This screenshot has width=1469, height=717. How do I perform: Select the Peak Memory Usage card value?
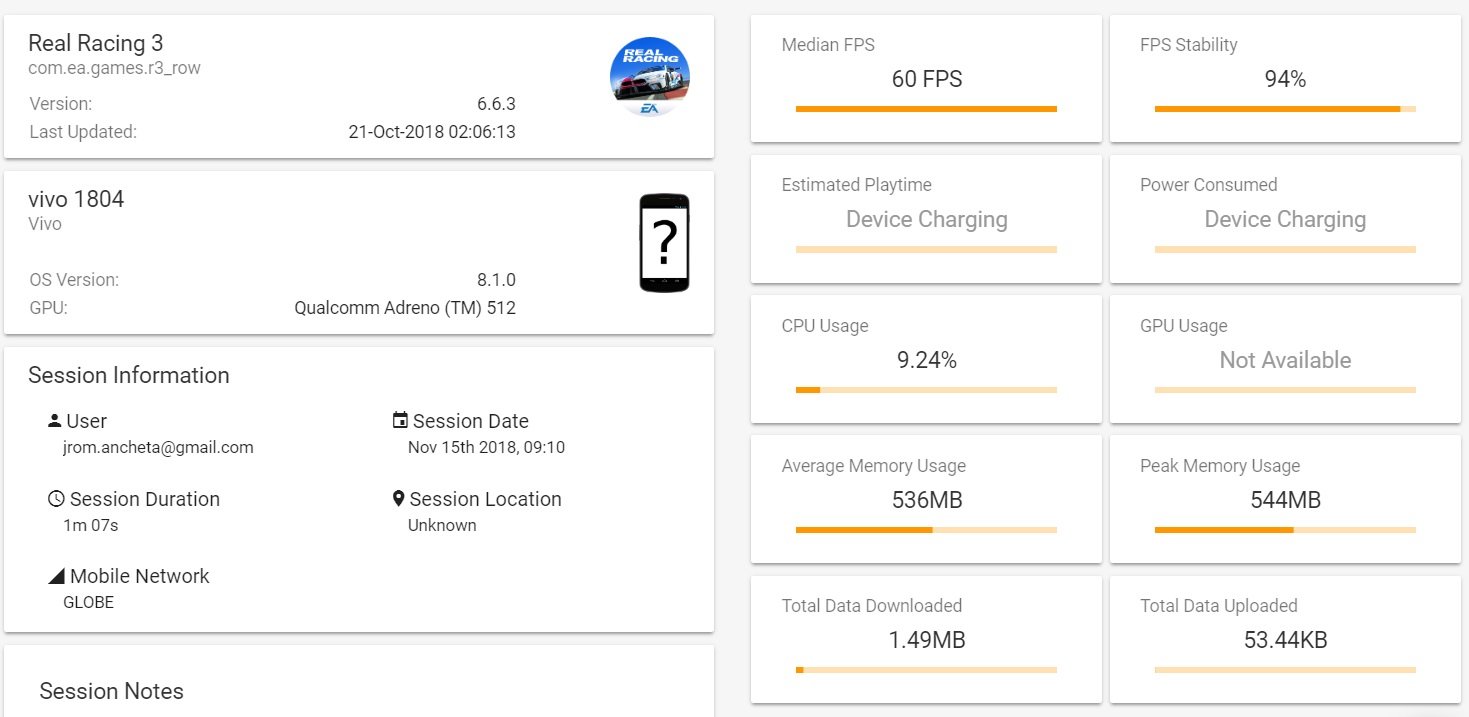(1285, 500)
